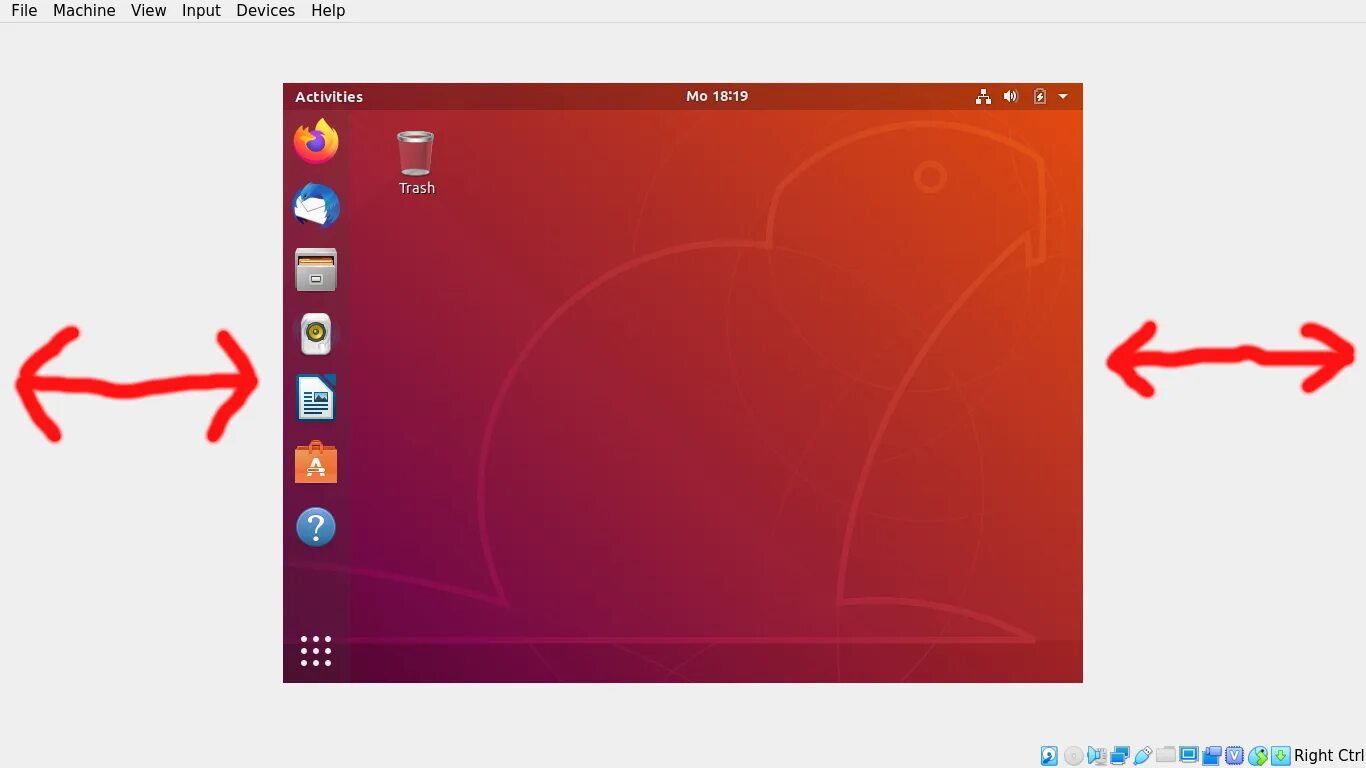Viewport: 1366px width, 768px height.
Task: Open Rhythmbox speaker icon in dock
Action: pos(316,334)
